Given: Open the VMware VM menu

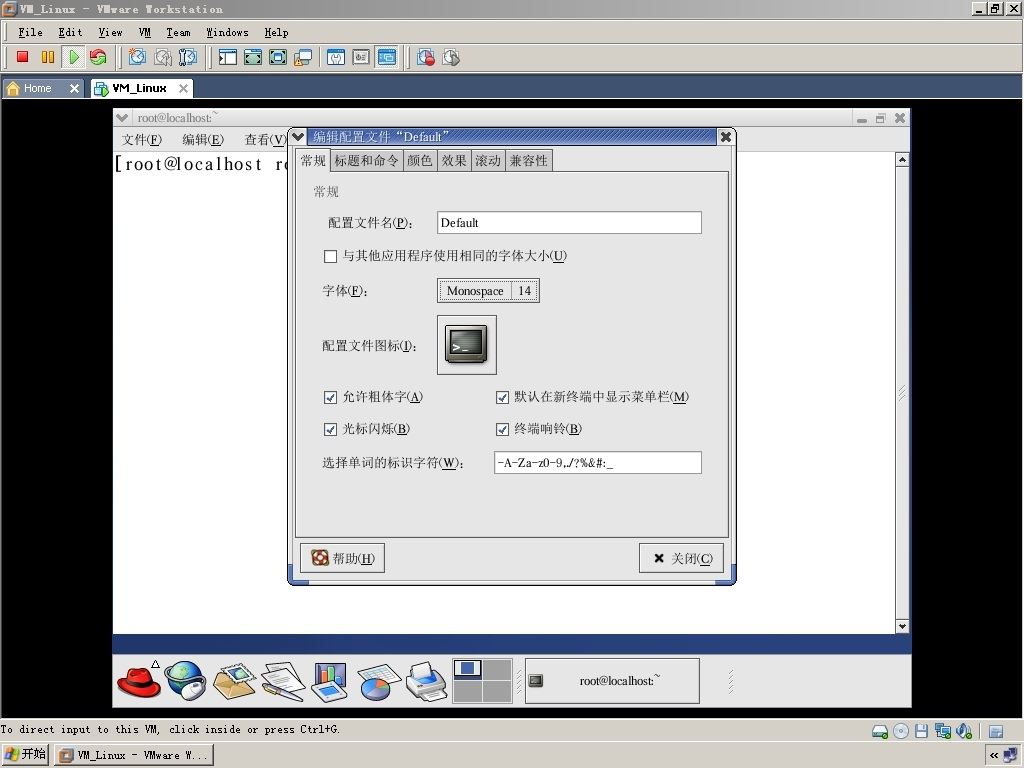Looking at the screenshot, I should pos(145,32).
